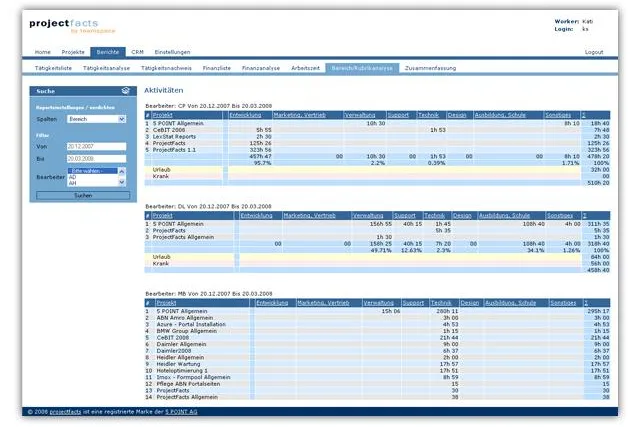Click 'LexStat Reports' in the CP table

click(x=174, y=136)
